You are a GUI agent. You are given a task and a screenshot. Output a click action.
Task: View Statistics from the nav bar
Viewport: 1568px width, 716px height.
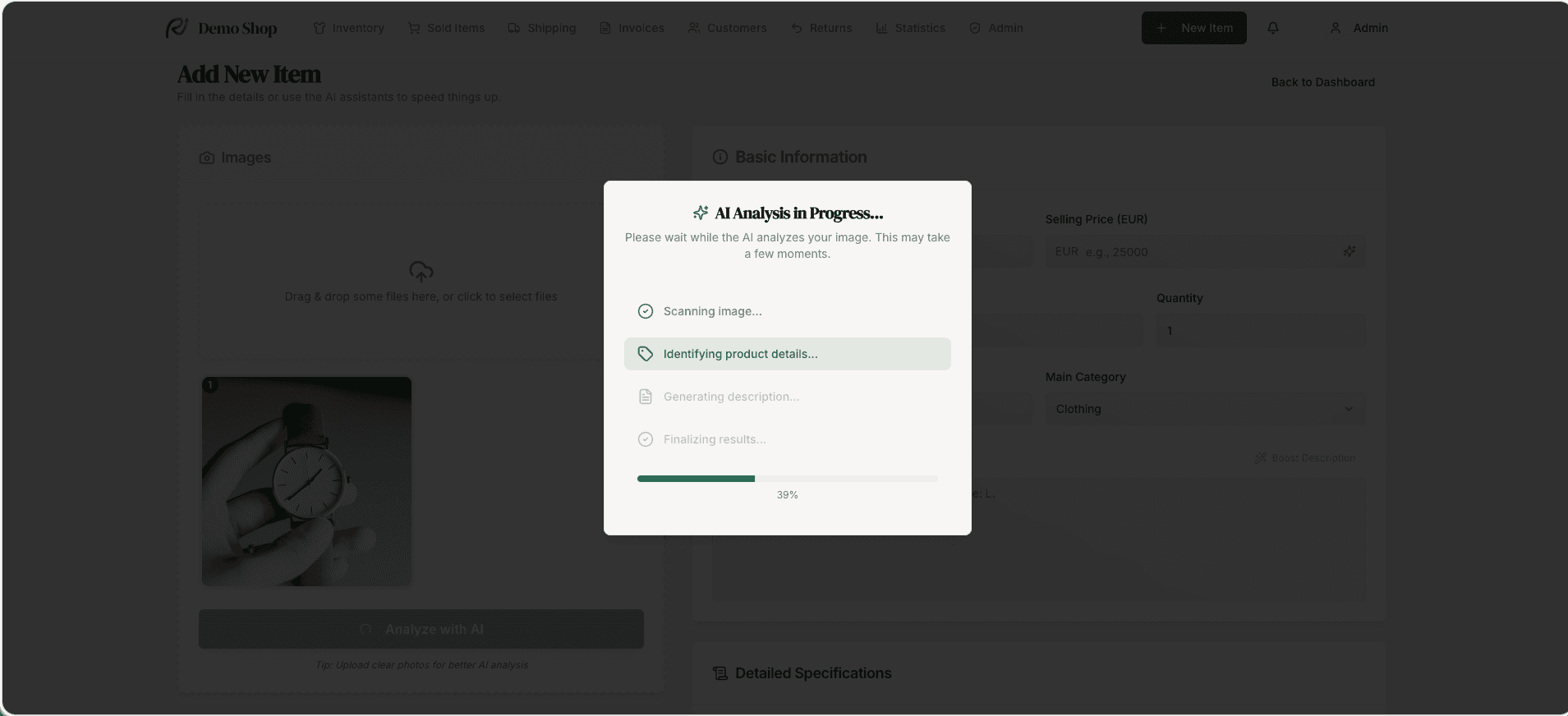(910, 28)
